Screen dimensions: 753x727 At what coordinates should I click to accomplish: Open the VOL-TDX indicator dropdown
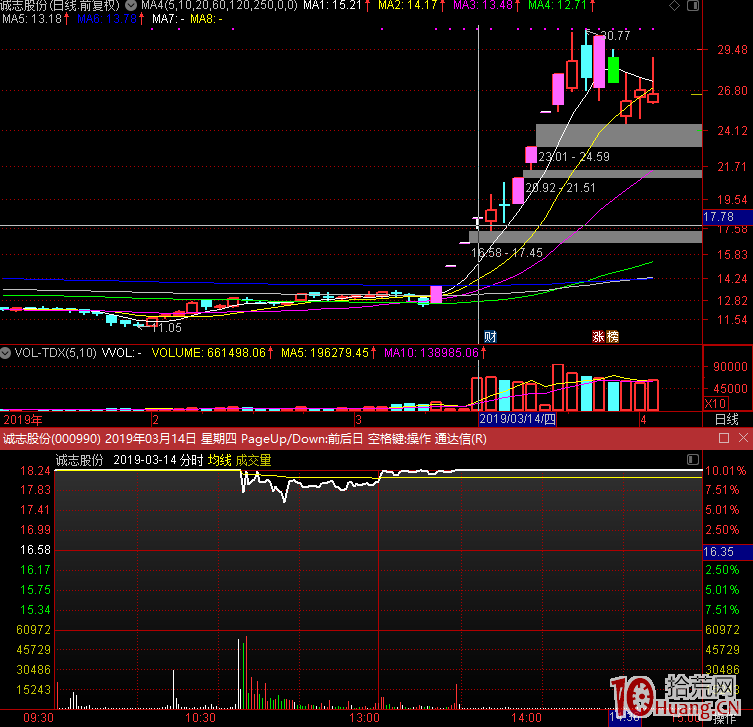(5, 353)
